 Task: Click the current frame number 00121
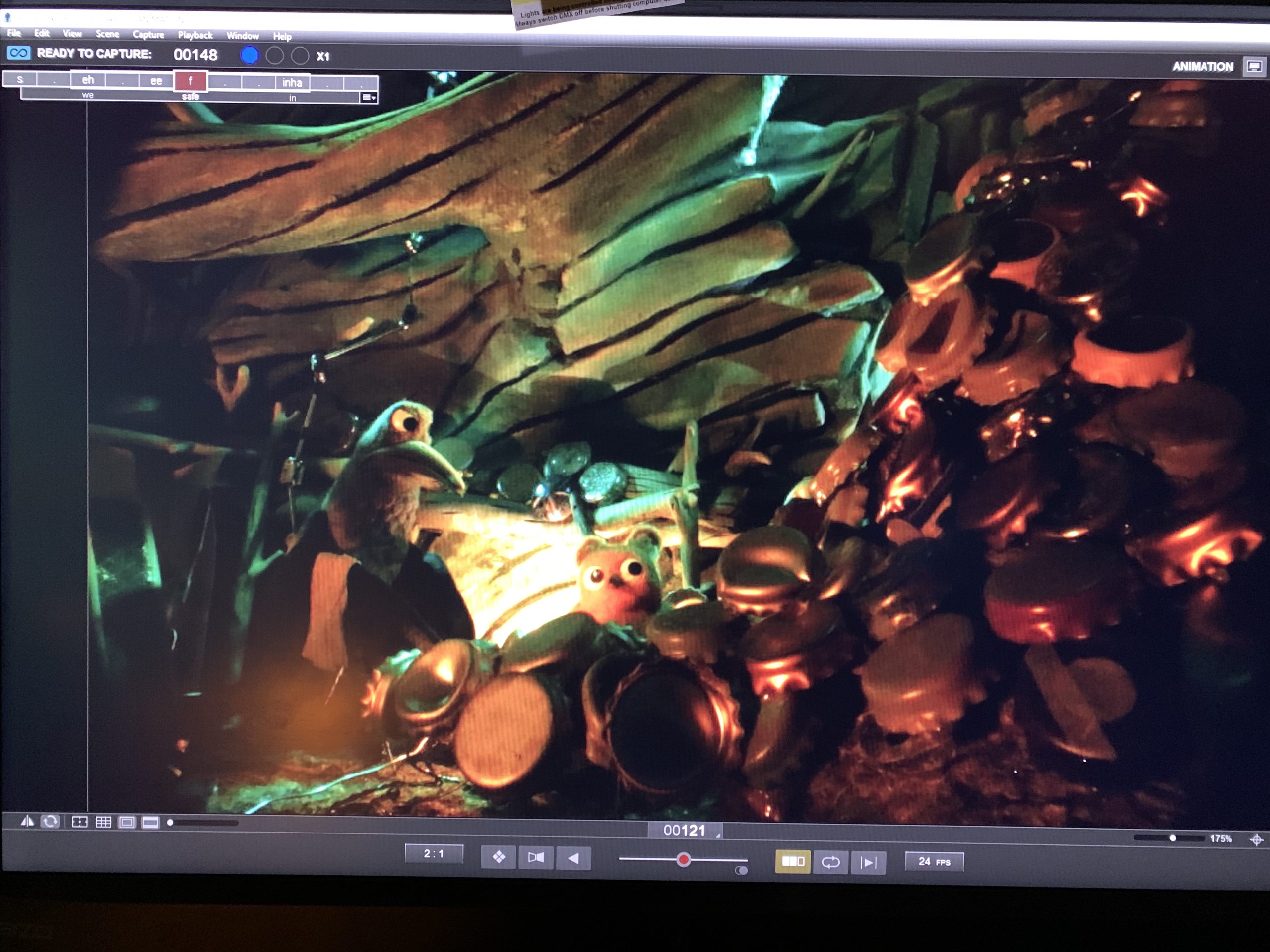pyautogui.click(x=684, y=831)
